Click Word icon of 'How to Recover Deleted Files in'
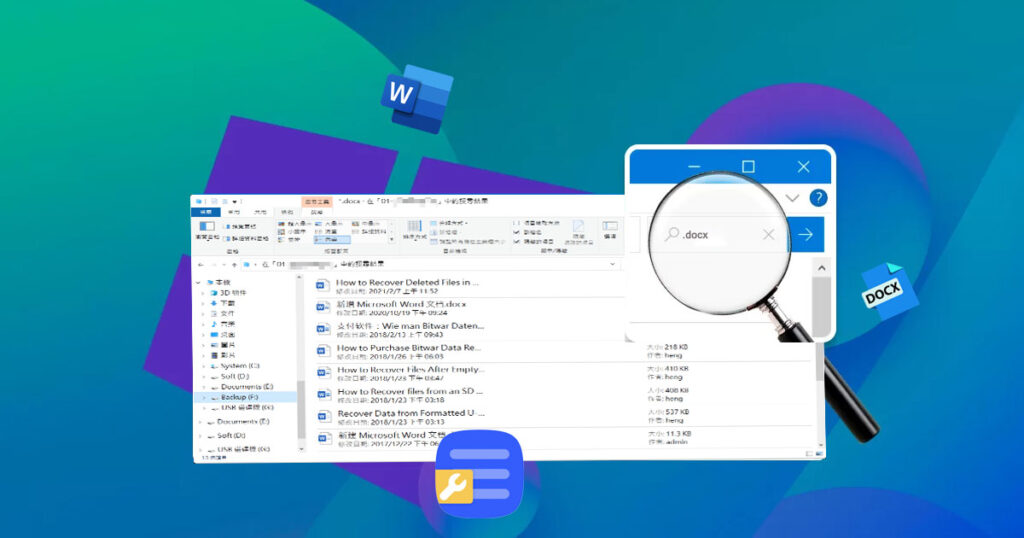This screenshot has height=538, width=1024. click(322, 285)
